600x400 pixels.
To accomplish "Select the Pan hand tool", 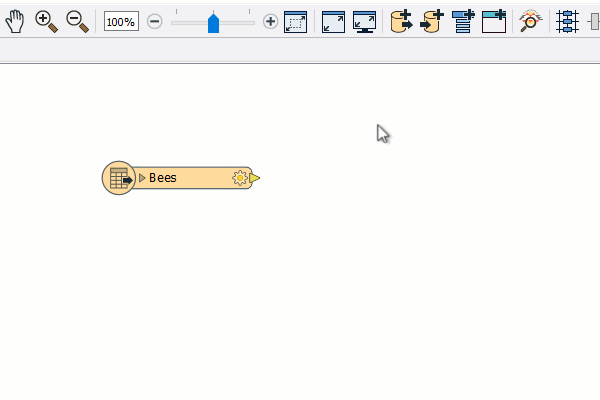I will 15,21.
